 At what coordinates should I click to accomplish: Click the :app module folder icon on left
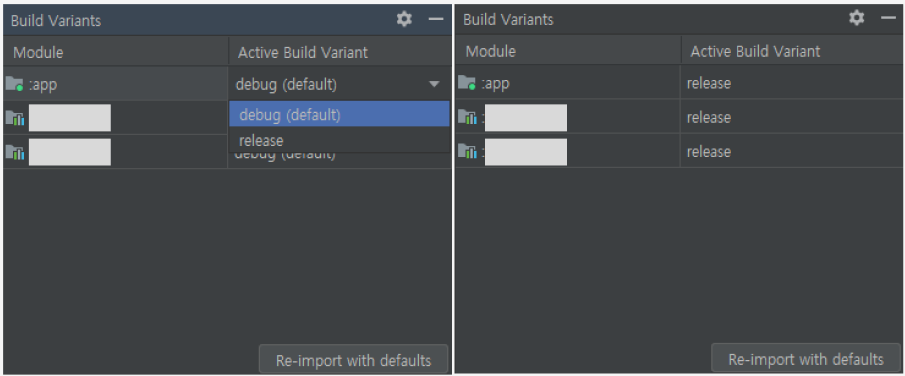point(14,84)
